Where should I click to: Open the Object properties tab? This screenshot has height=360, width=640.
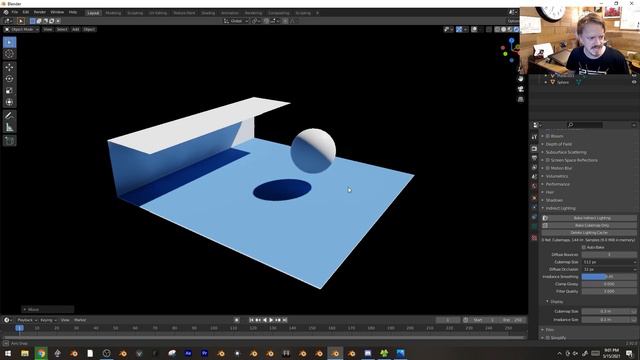(x=534, y=198)
